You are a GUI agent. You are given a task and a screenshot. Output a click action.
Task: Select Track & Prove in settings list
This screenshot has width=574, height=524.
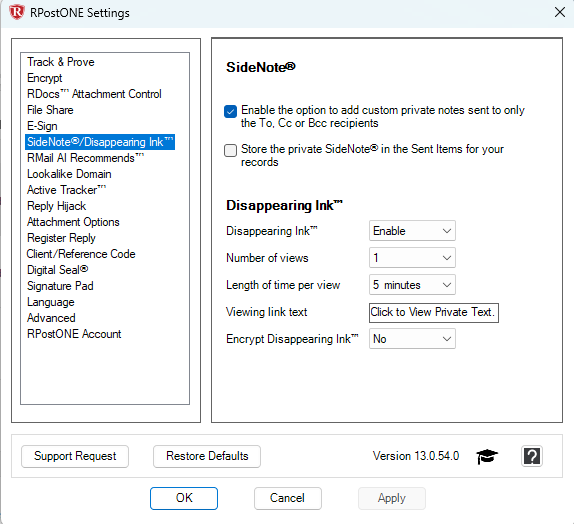click(x=61, y=62)
